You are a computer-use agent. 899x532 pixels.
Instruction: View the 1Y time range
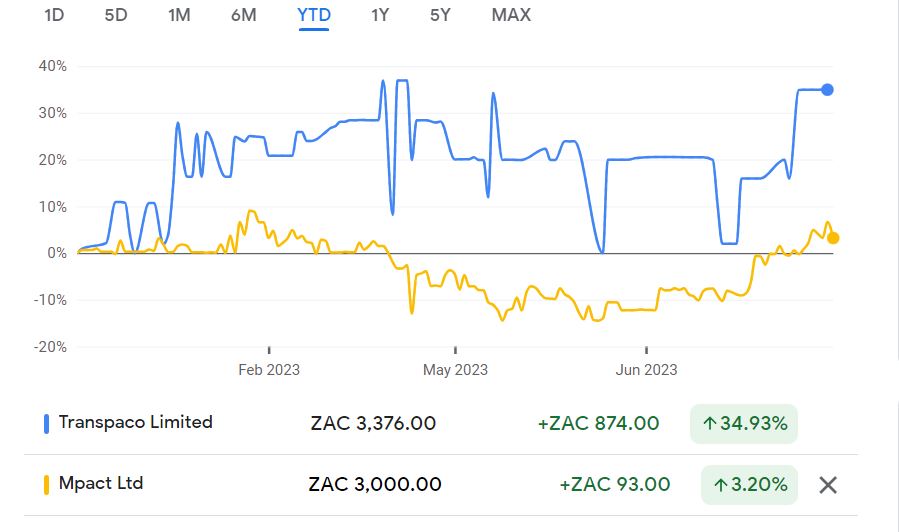(380, 15)
